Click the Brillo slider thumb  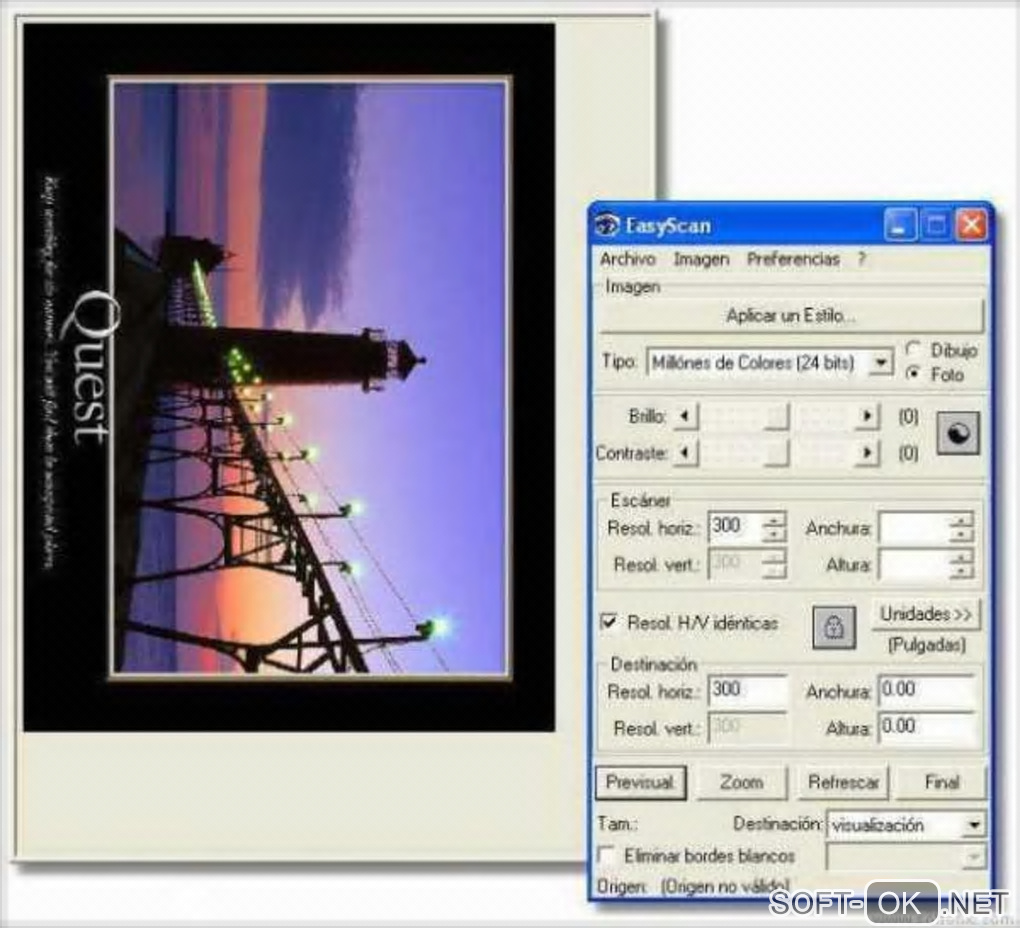[x=775, y=417]
